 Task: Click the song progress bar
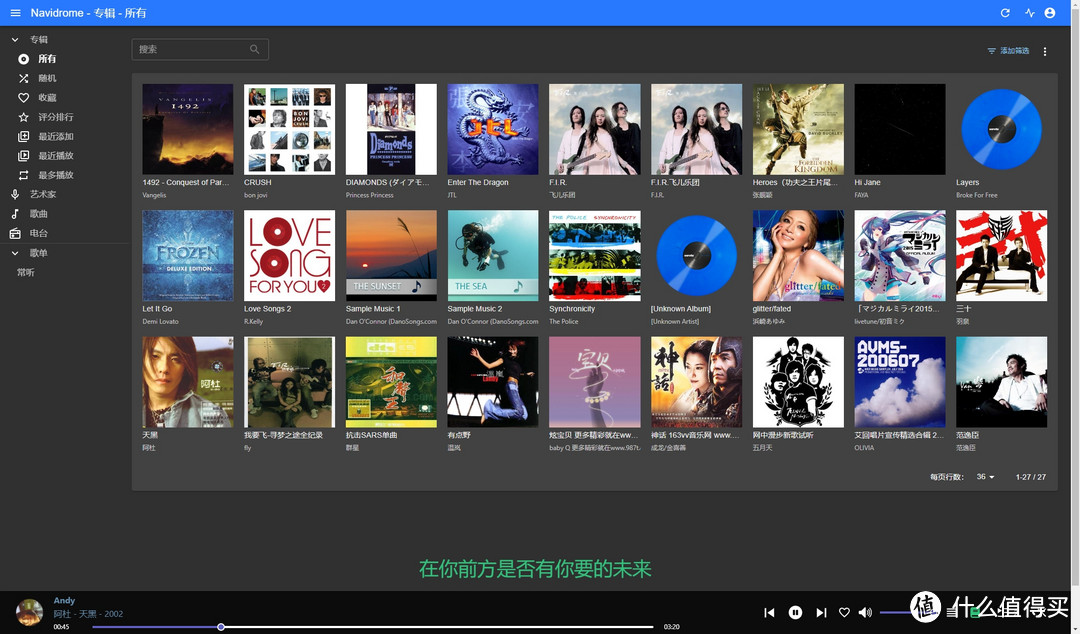tap(400, 627)
